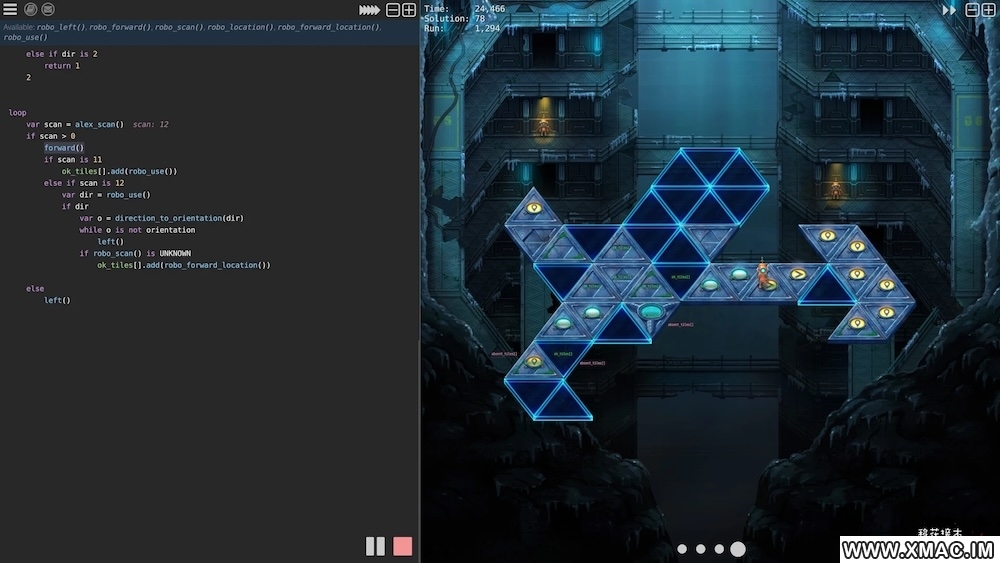
Task: Click the large teal button tile
Action: click(651, 312)
